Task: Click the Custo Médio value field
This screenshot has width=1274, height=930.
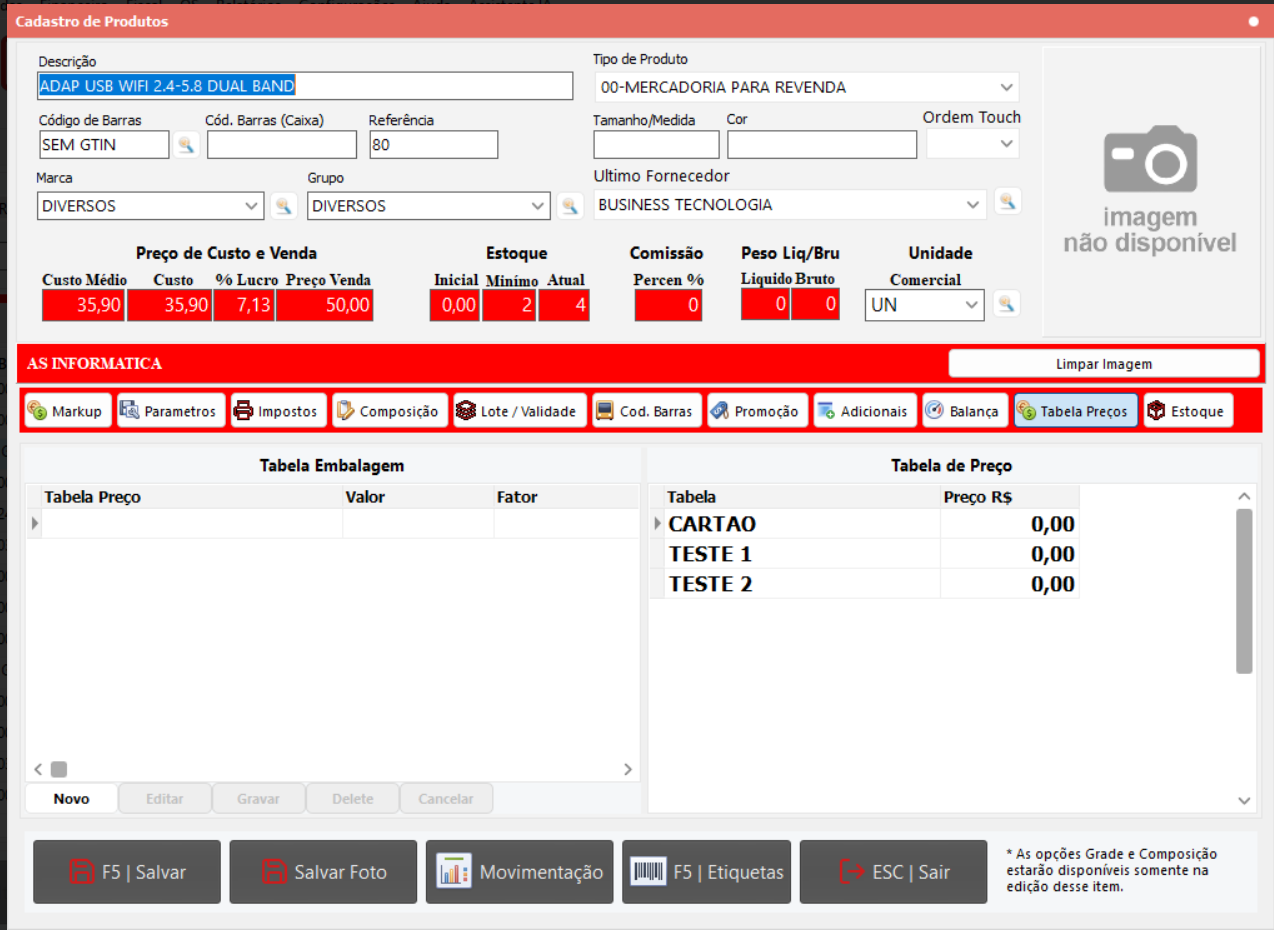Action: coord(84,305)
